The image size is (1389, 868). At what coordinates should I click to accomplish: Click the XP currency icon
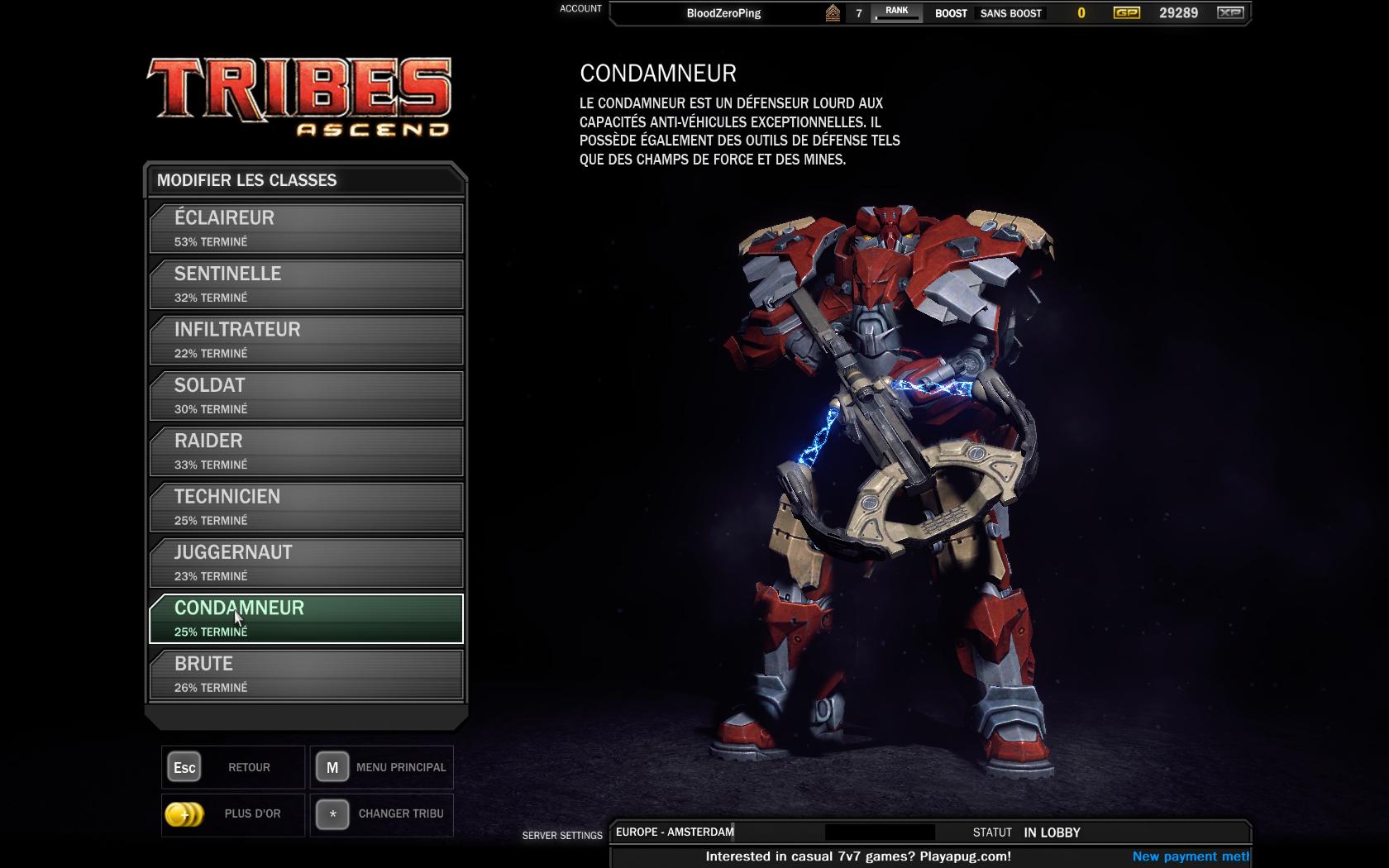pos(1230,12)
